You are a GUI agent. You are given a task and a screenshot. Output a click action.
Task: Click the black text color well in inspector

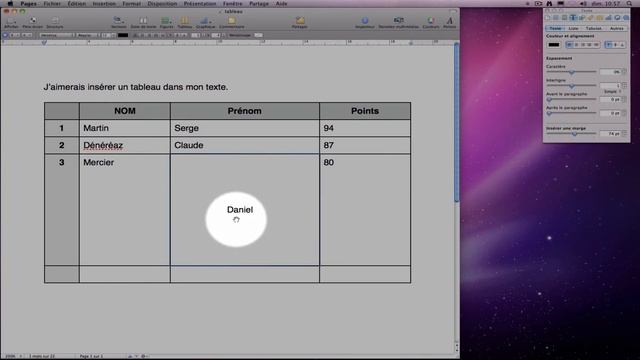click(554, 44)
